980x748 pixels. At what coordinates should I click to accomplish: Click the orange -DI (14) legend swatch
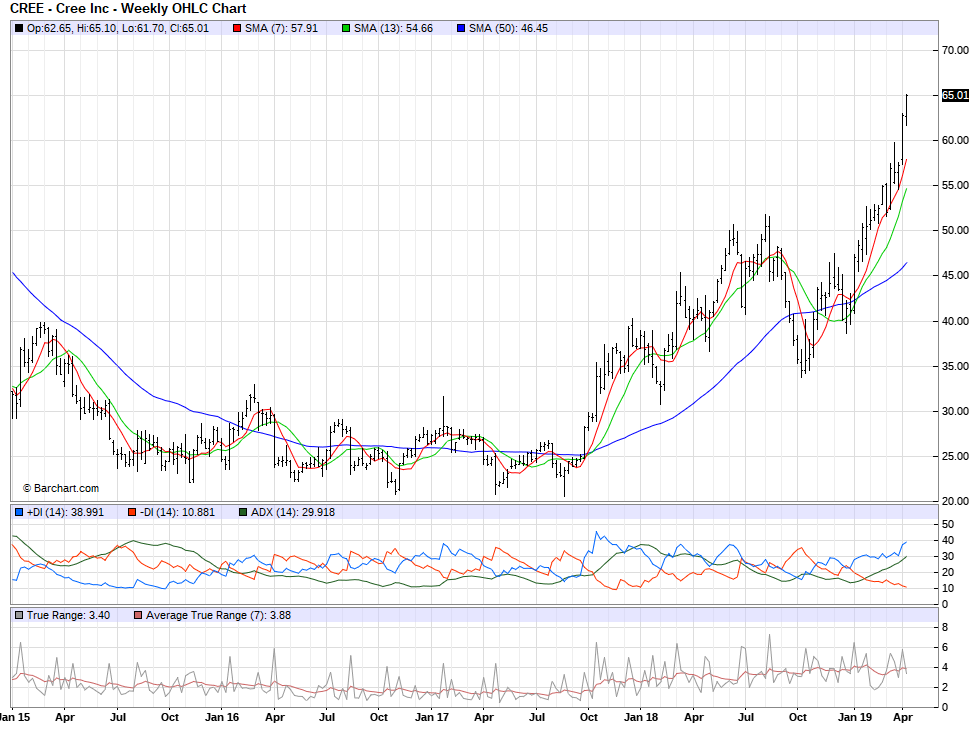[132, 512]
